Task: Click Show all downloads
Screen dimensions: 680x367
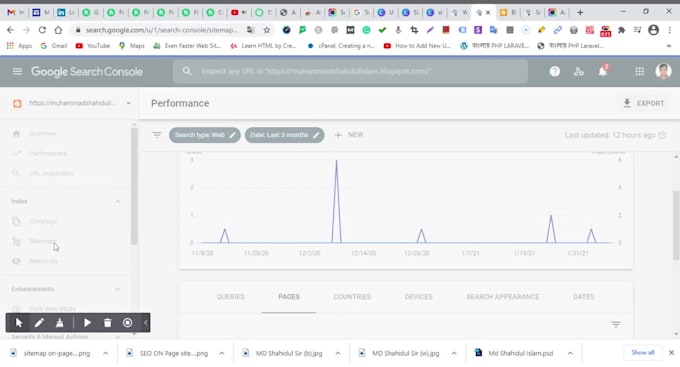Action: [643, 353]
